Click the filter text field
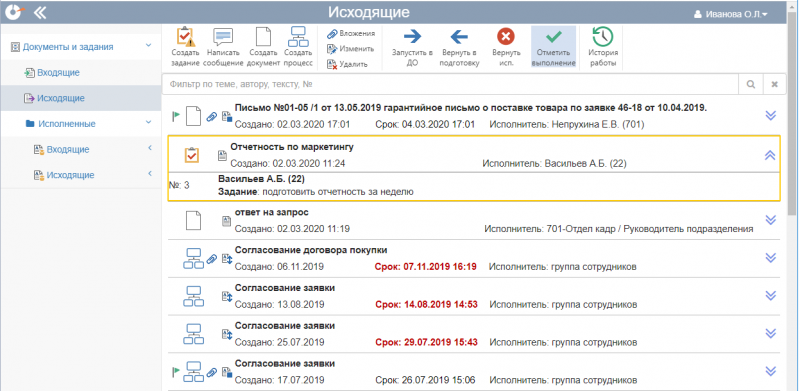800x391 pixels. click(451, 84)
